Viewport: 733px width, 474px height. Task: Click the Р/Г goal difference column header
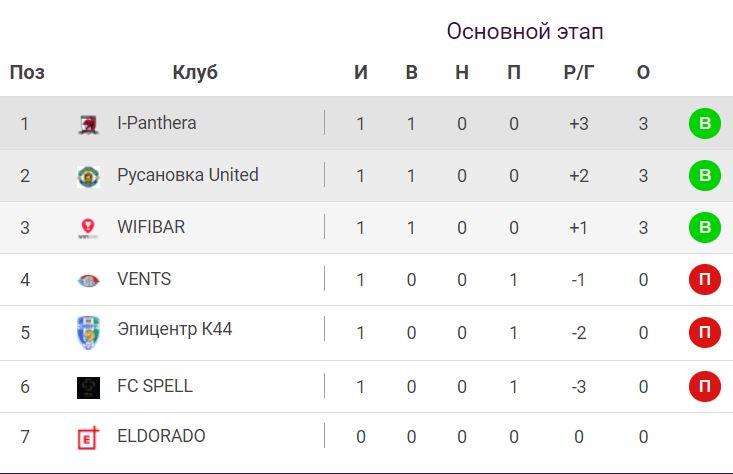point(579,72)
